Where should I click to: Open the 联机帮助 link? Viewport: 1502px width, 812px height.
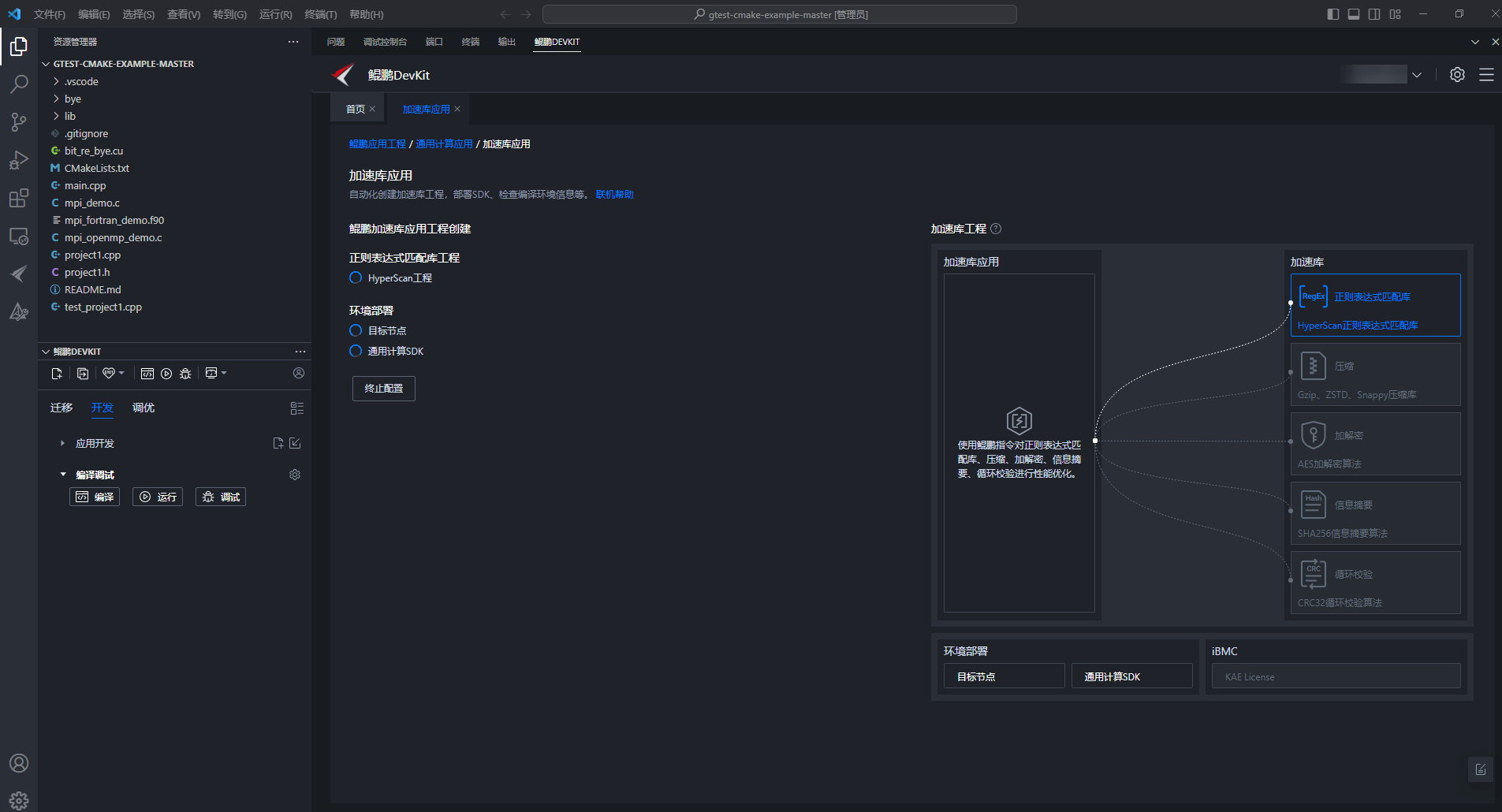615,195
